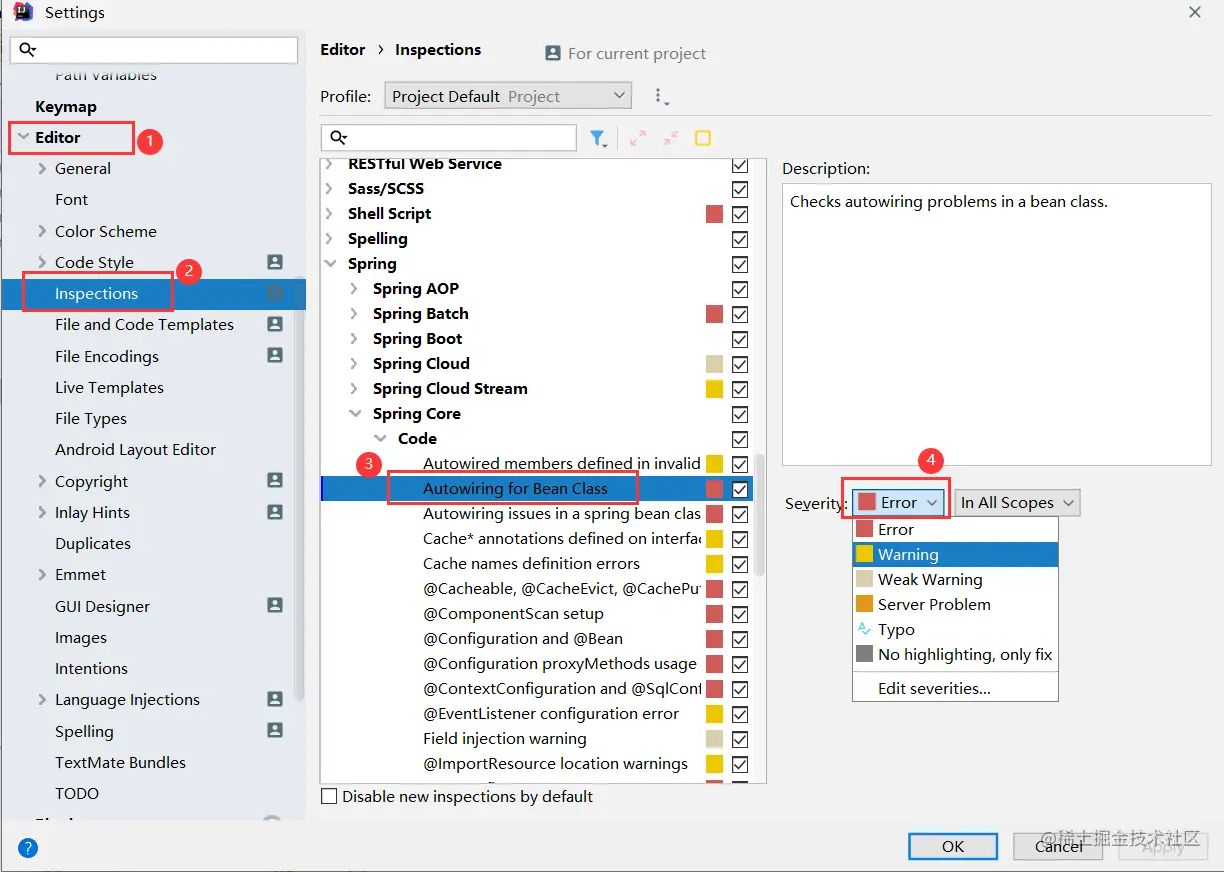
Task: Click the project icon beside Copyright
Action: [275, 480]
